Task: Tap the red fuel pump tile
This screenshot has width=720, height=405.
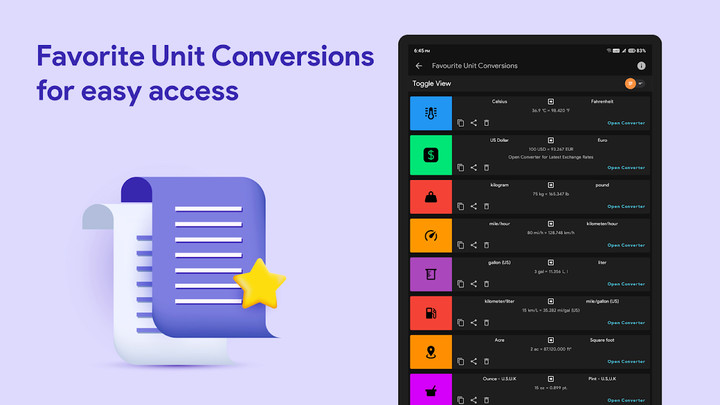Action: (431, 313)
